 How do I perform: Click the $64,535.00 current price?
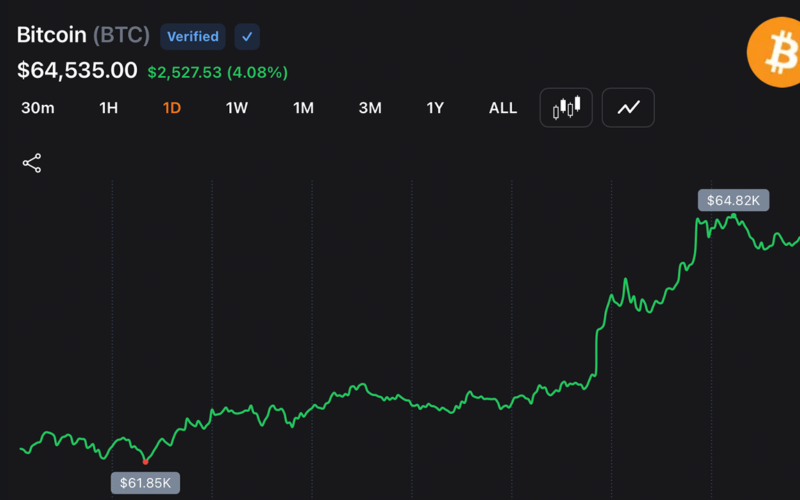(x=77, y=70)
